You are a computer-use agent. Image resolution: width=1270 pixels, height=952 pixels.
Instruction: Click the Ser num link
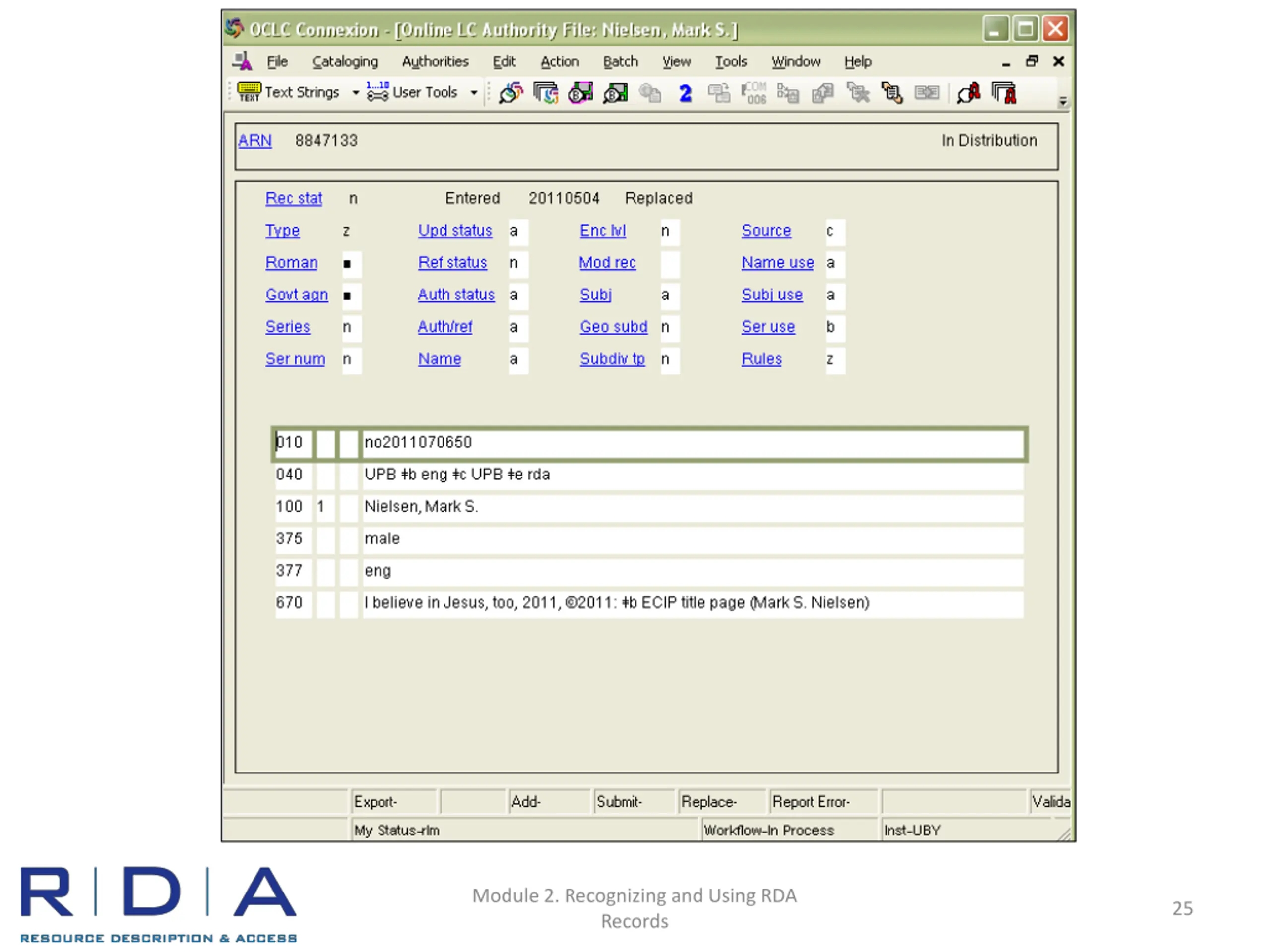coord(295,359)
